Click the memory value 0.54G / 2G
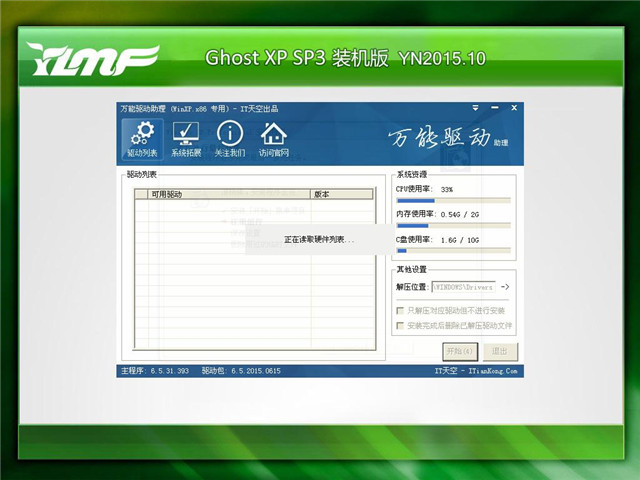 point(460,214)
